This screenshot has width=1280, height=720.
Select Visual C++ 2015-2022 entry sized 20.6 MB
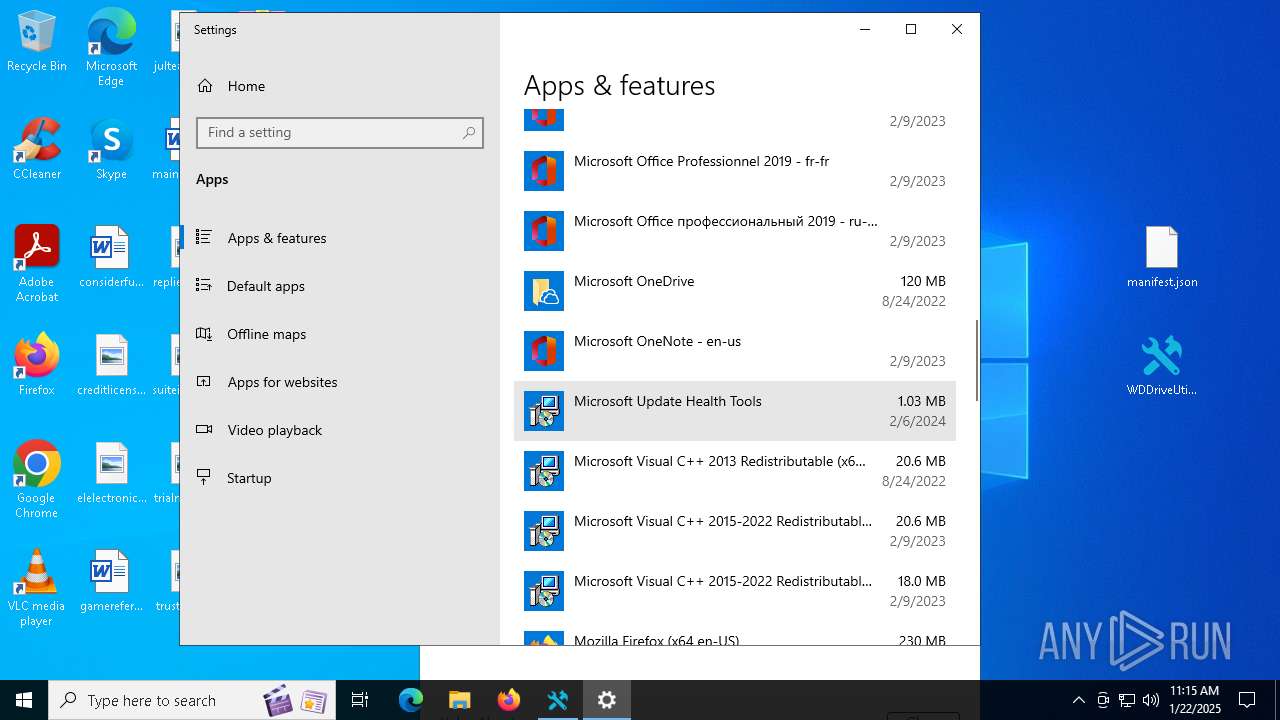click(735, 531)
